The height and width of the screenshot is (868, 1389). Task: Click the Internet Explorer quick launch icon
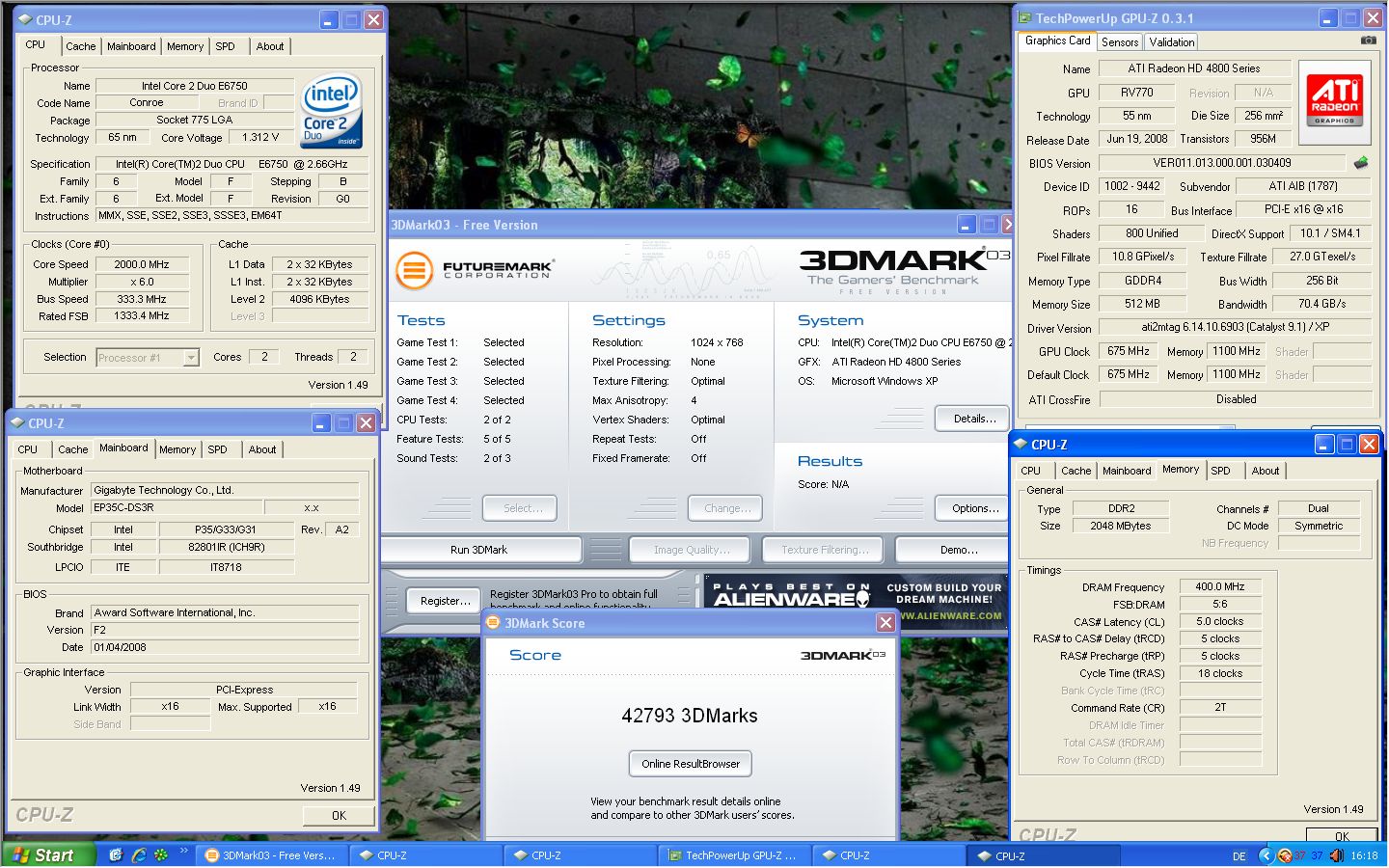139,855
